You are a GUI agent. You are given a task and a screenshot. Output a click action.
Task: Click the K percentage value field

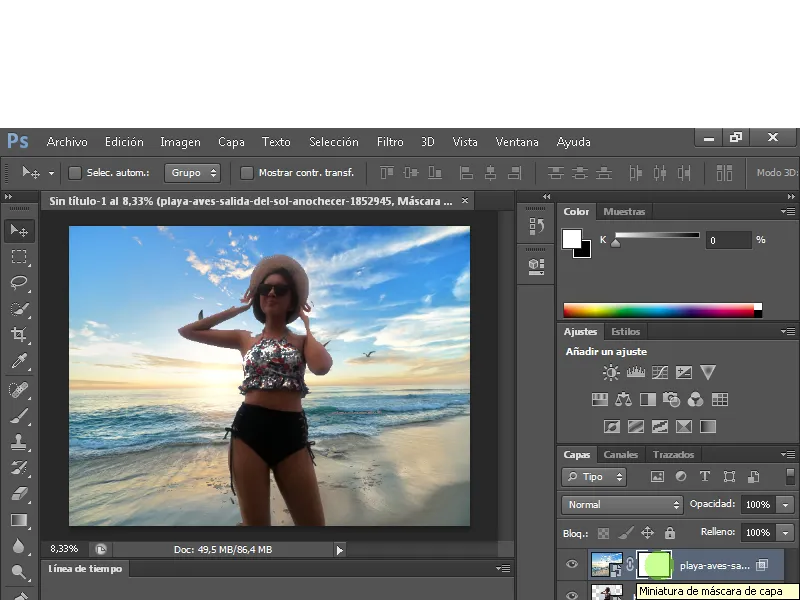(728, 240)
